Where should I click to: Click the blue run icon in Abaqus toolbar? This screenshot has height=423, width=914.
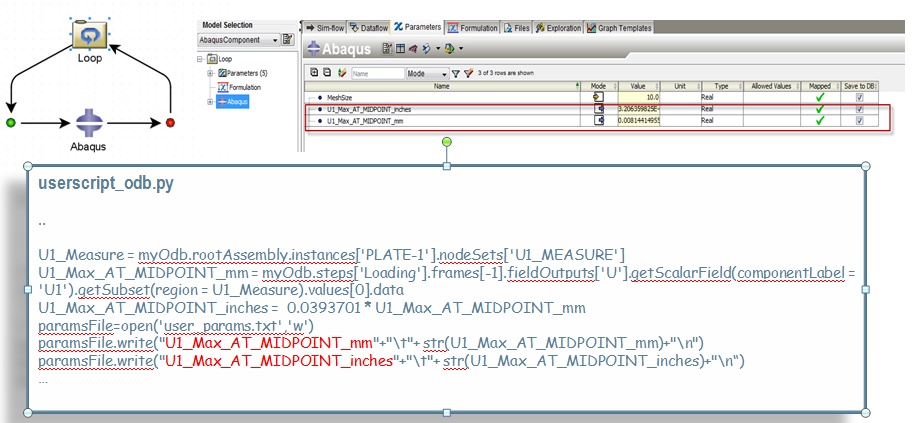click(x=426, y=48)
